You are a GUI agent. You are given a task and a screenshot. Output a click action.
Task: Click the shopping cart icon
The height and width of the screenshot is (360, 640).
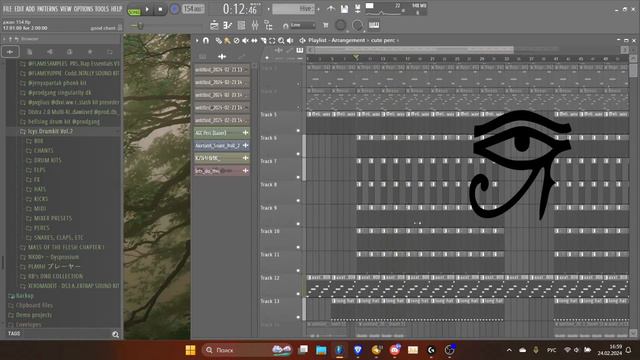325,25
